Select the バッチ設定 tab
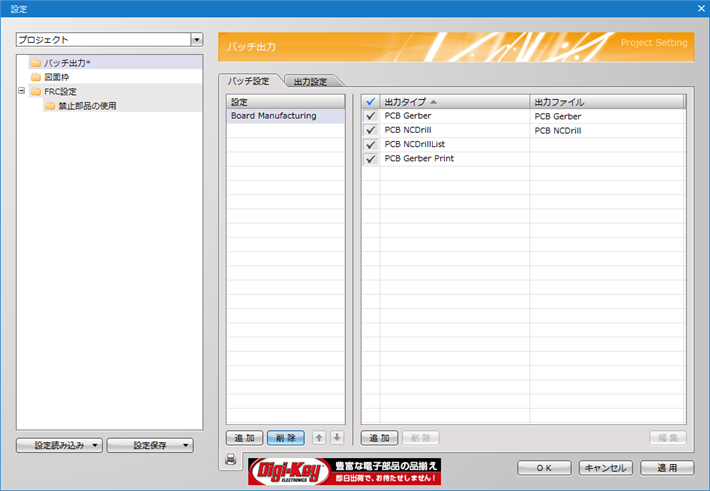The height and width of the screenshot is (491, 710). (249, 81)
